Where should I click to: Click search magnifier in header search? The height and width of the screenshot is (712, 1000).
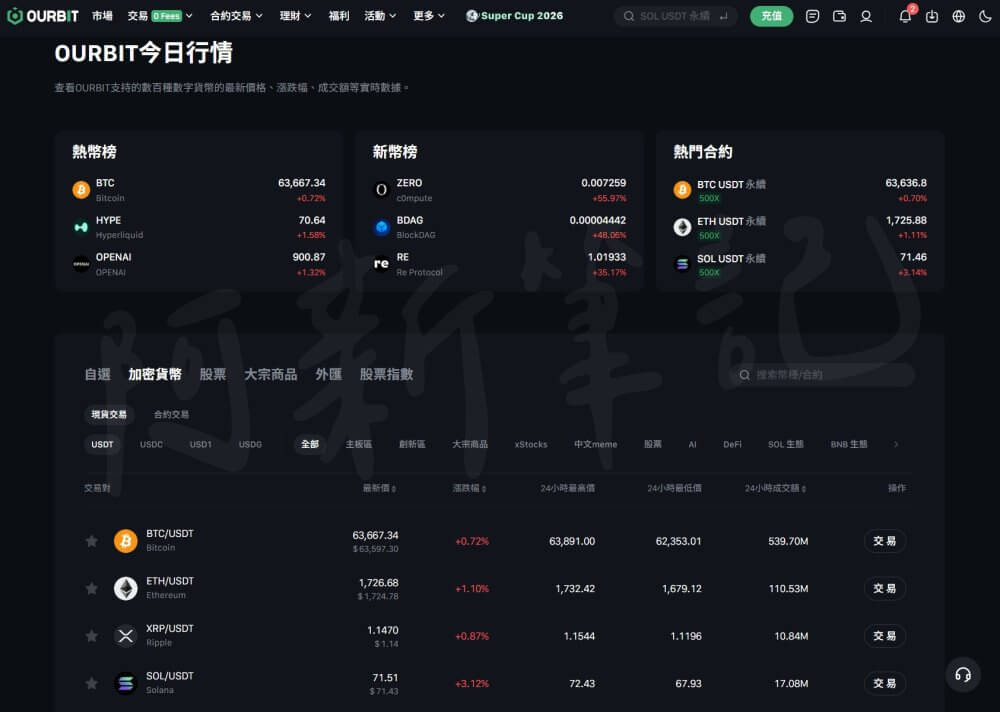point(629,16)
